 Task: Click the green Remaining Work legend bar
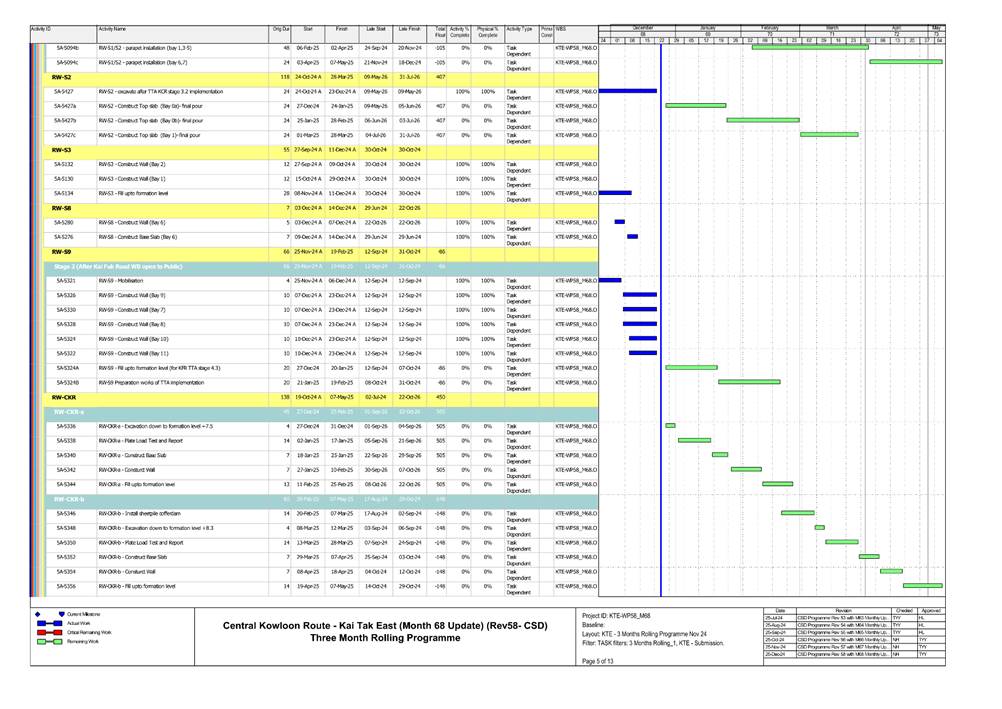tap(47, 642)
